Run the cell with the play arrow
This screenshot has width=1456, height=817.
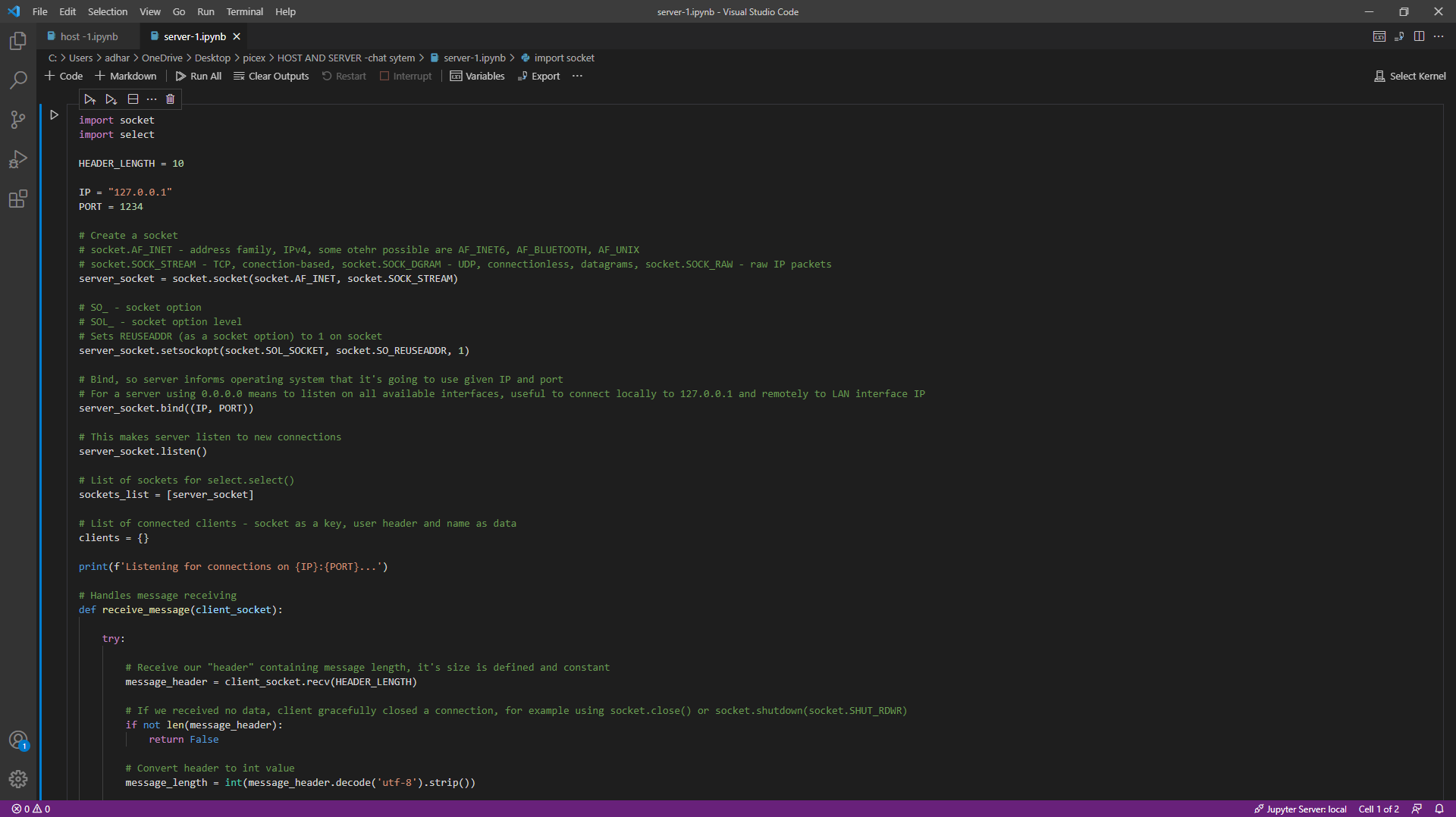[54, 115]
